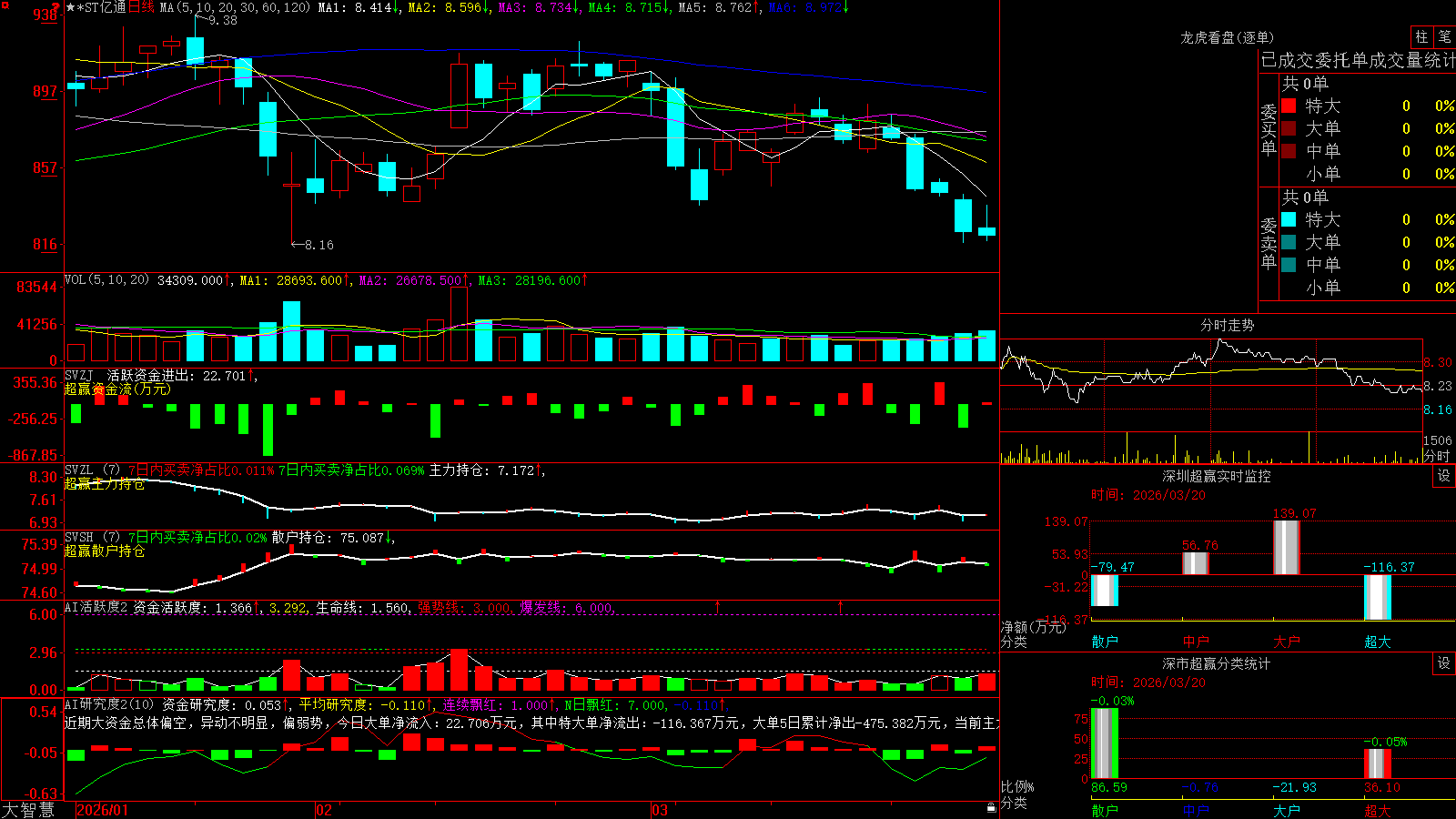Image resolution: width=1456 pixels, height=819 pixels.
Task: Click the 03 month marker on time axis
Action: click(660, 810)
